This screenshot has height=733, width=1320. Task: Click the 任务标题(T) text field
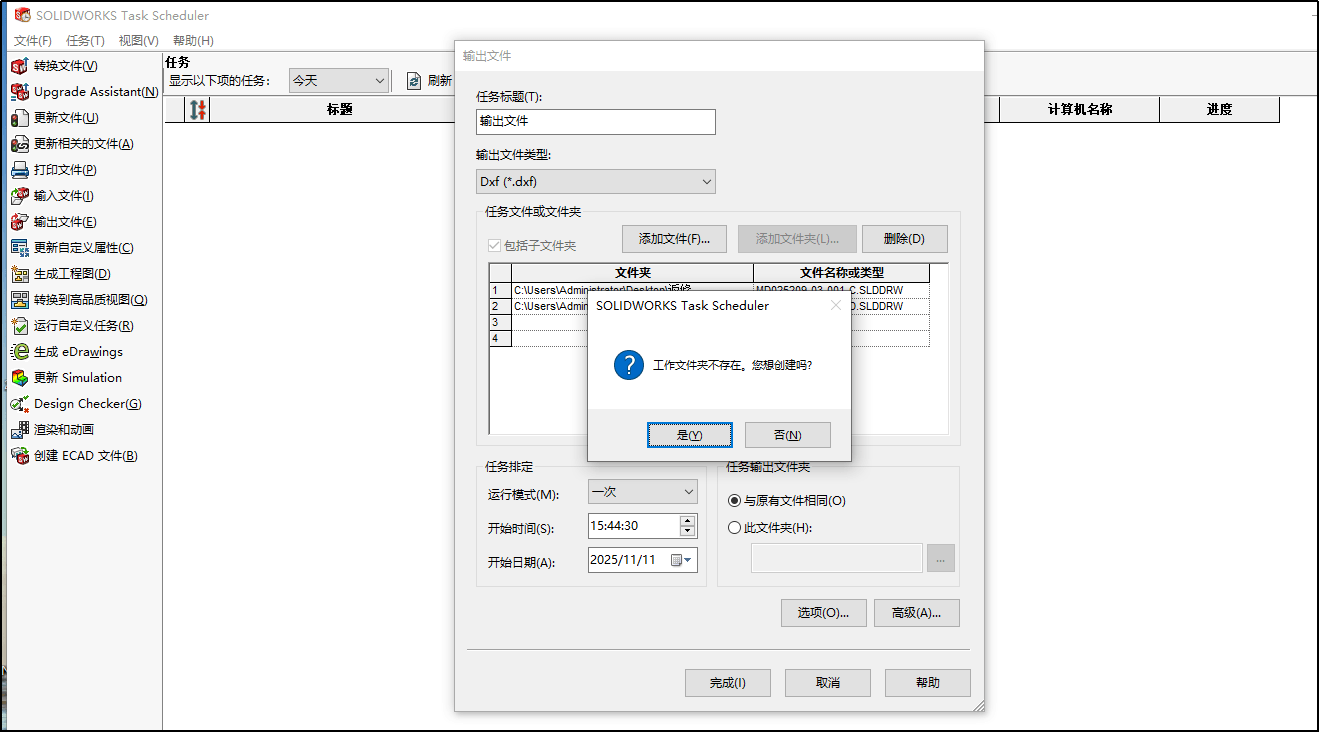pos(596,121)
